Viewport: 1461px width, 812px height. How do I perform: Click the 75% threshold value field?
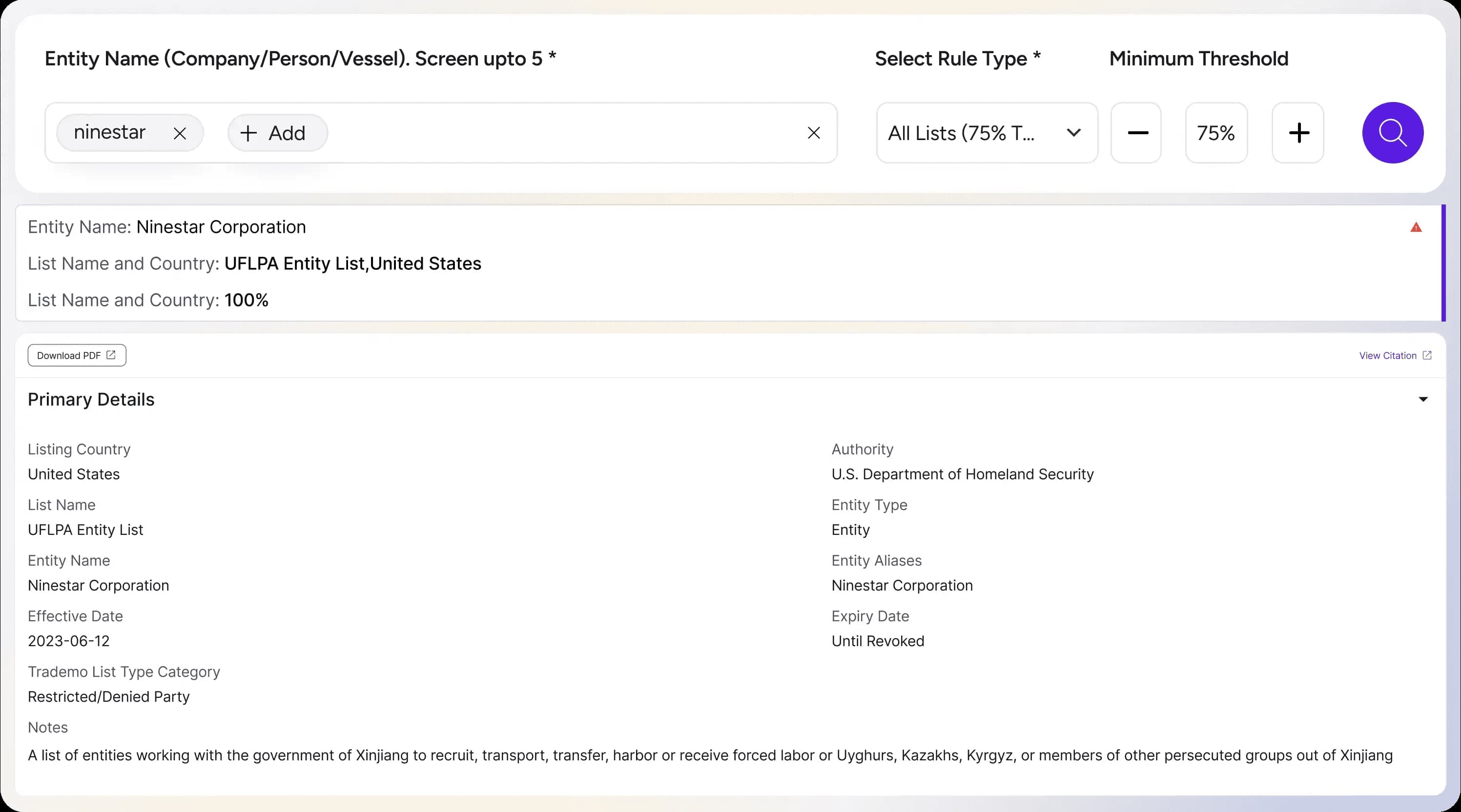pyautogui.click(x=1216, y=133)
